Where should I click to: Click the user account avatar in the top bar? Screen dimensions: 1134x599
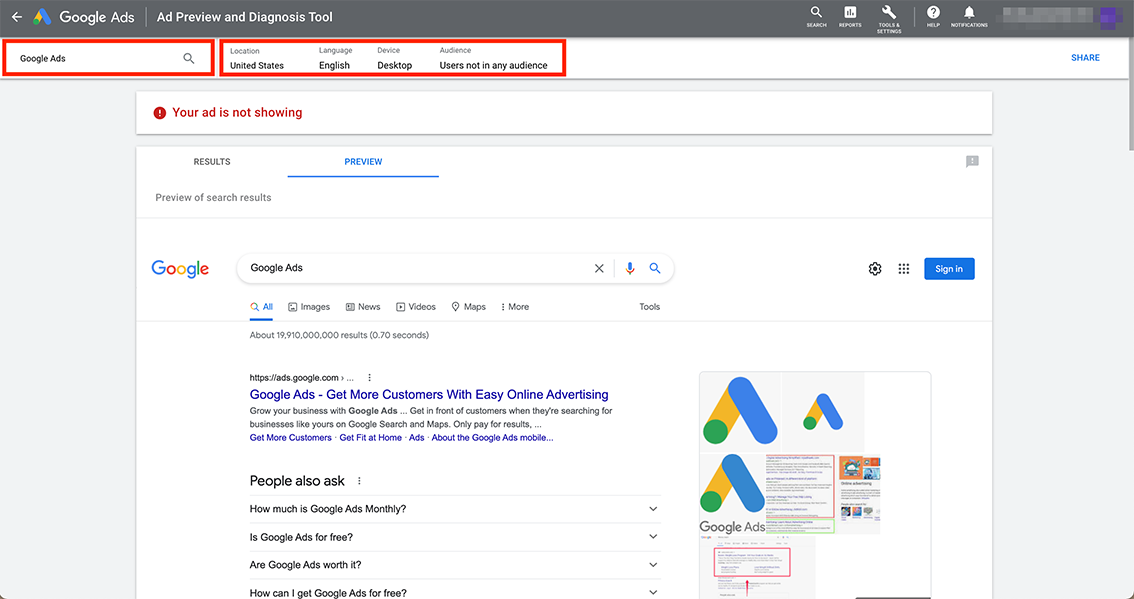(1109, 17)
